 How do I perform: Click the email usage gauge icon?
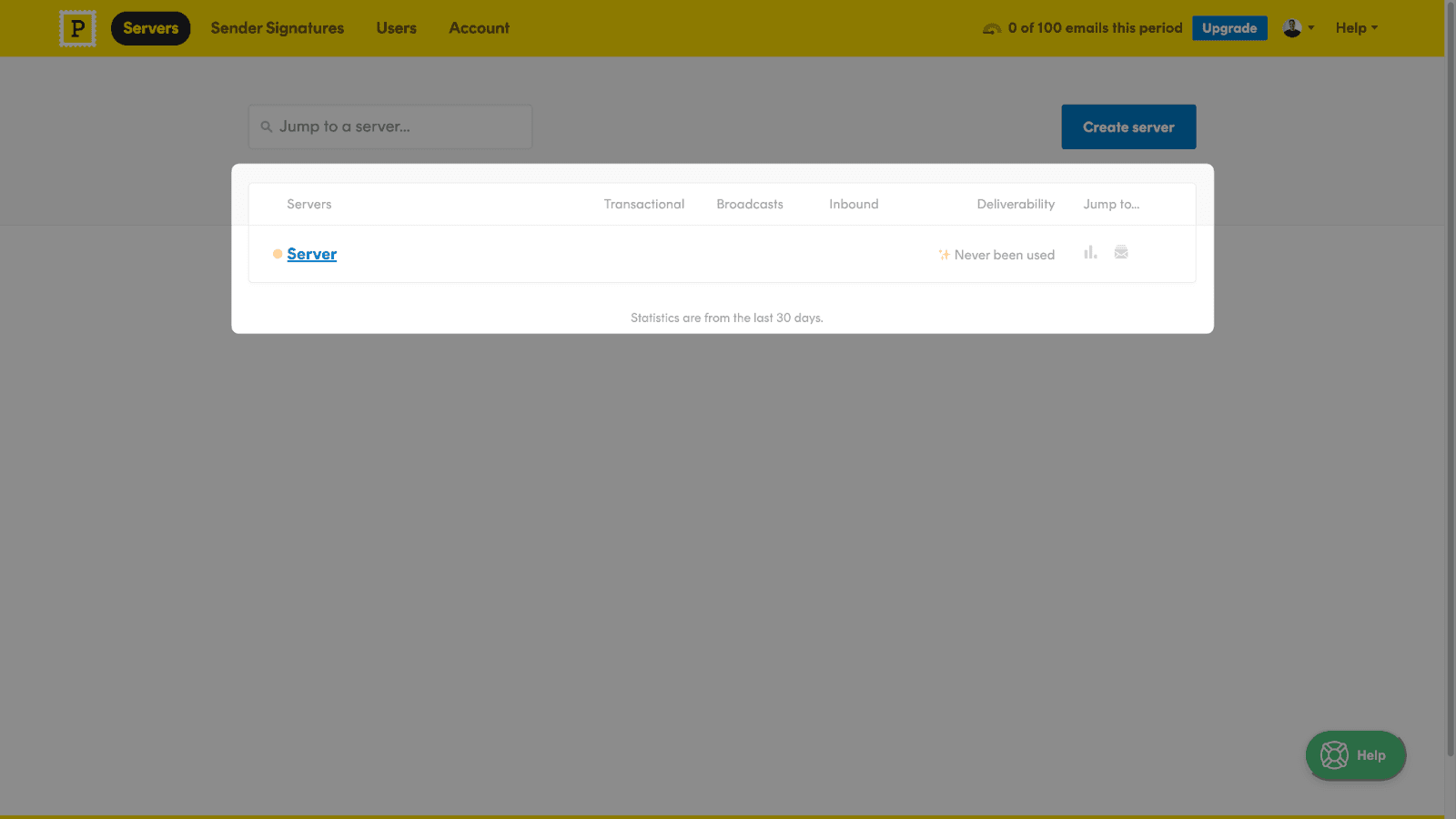coord(992,29)
